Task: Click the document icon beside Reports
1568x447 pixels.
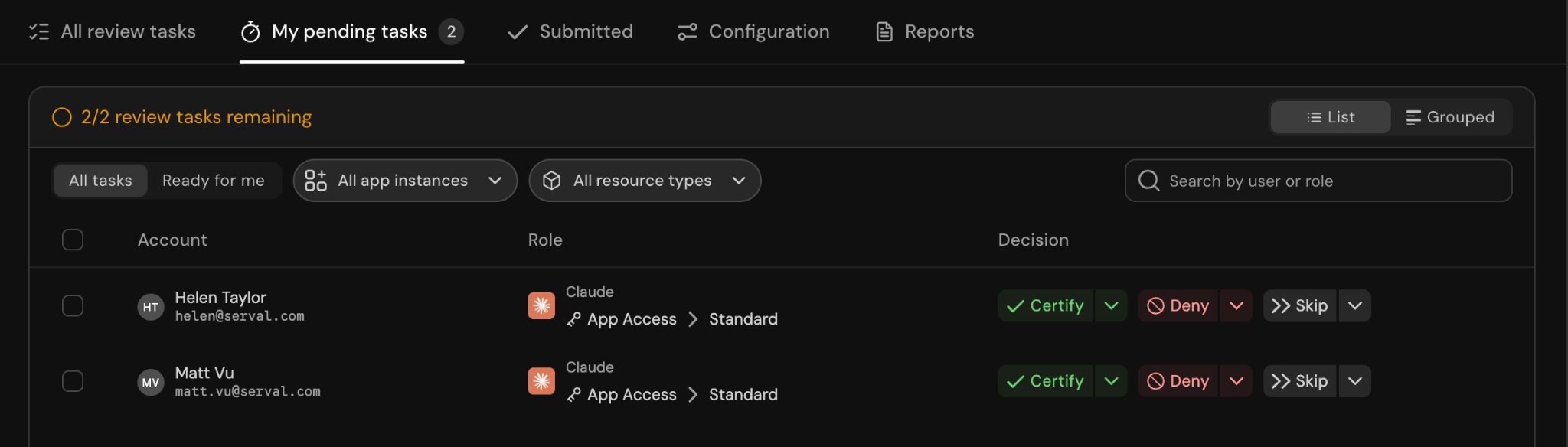Action: tap(884, 31)
